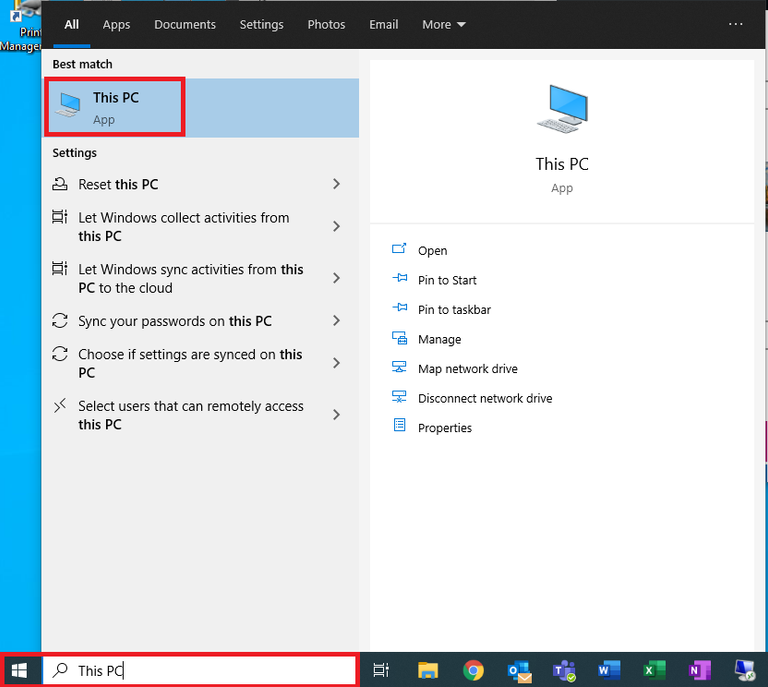Launch Microsoft Teams from the taskbar
768x687 pixels.
[x=564, y=670]
